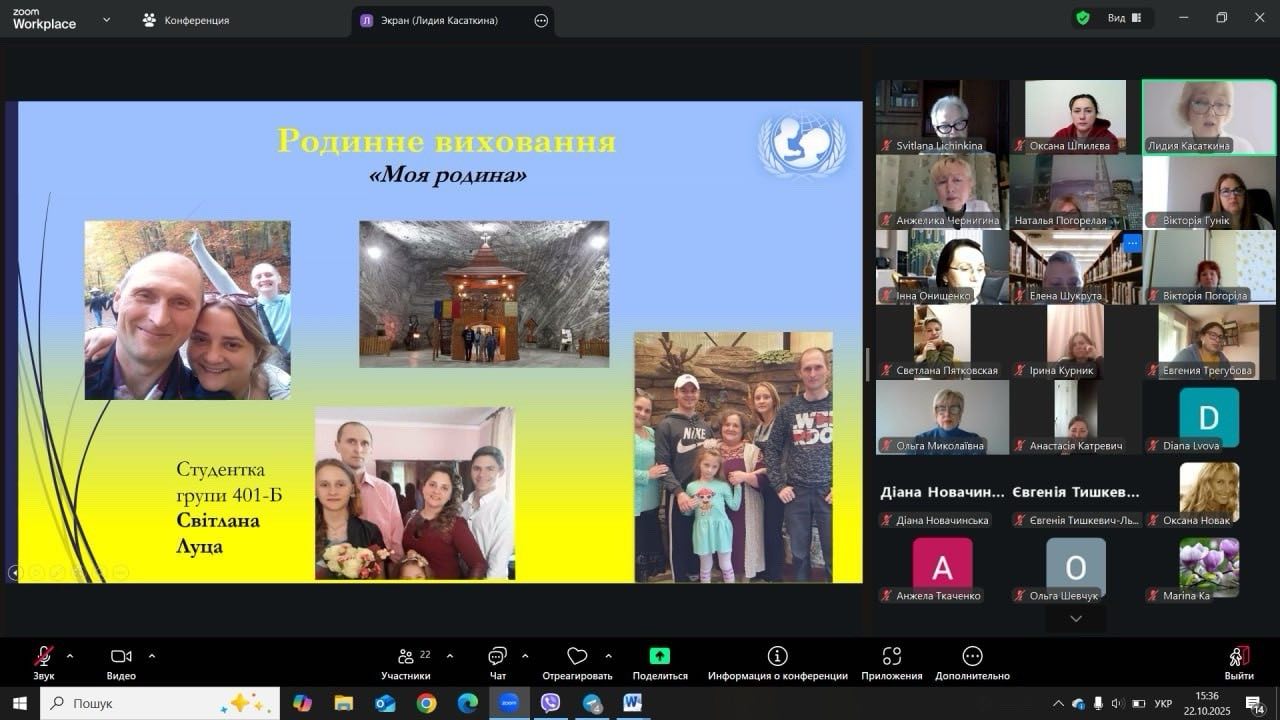
Task: Expand video settings chevron next to Видео
Action: pos(152,656)
